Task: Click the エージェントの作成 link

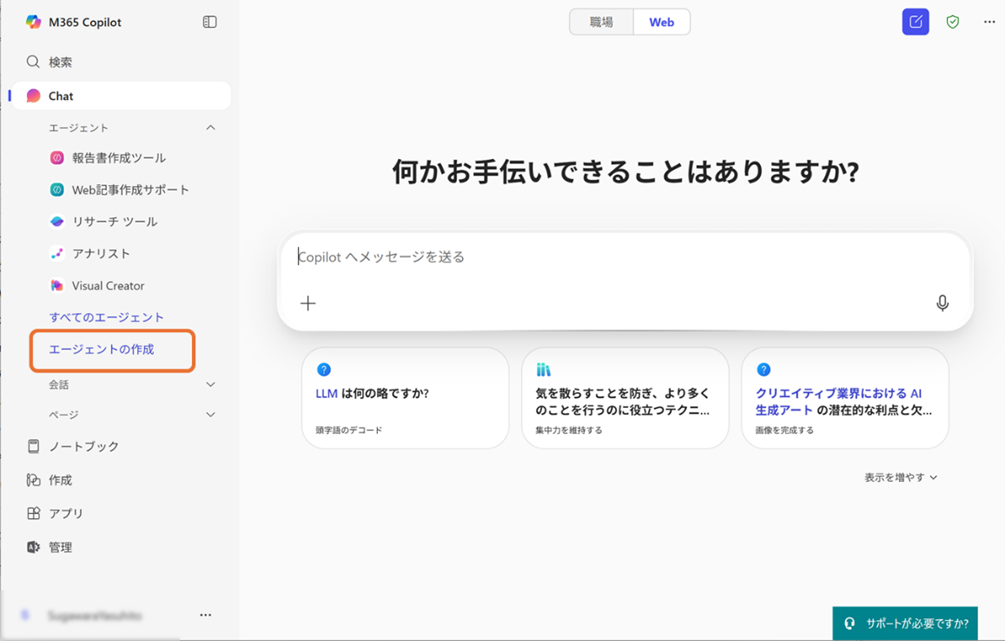Action: [102, 349]
